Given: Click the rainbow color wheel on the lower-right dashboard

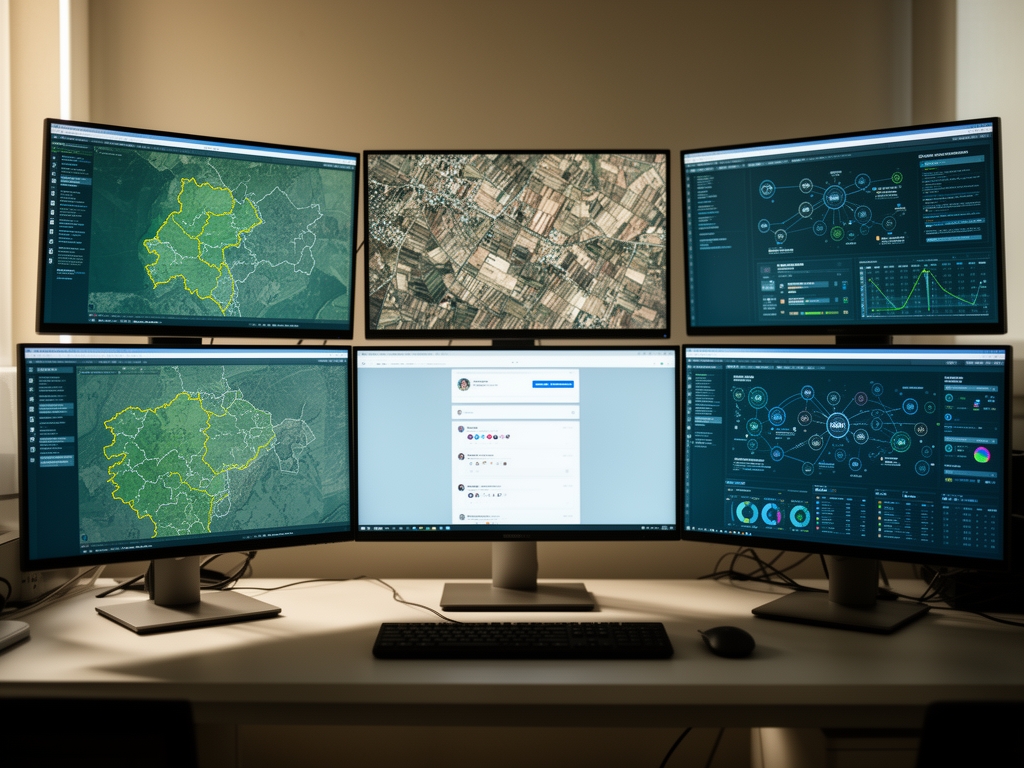Looking at the screenshot, I should click(x=982, y=455).
